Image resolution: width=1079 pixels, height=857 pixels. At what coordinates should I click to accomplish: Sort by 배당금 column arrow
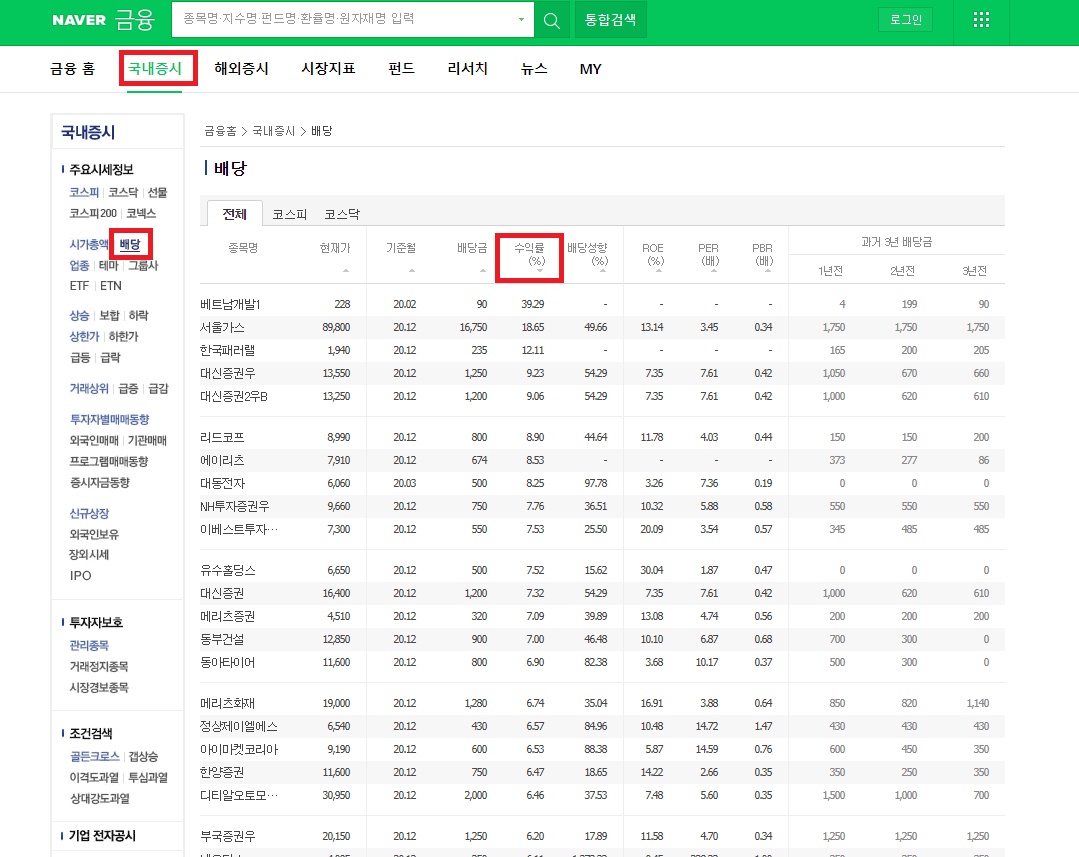click(482, 271)
